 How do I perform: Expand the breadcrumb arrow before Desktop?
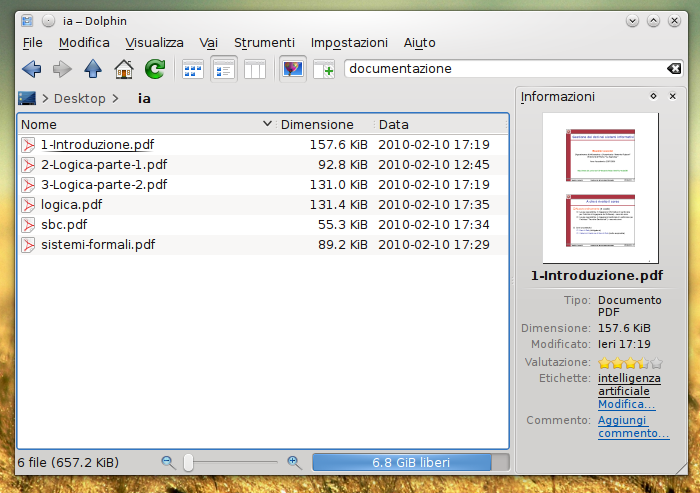[45, 98]
